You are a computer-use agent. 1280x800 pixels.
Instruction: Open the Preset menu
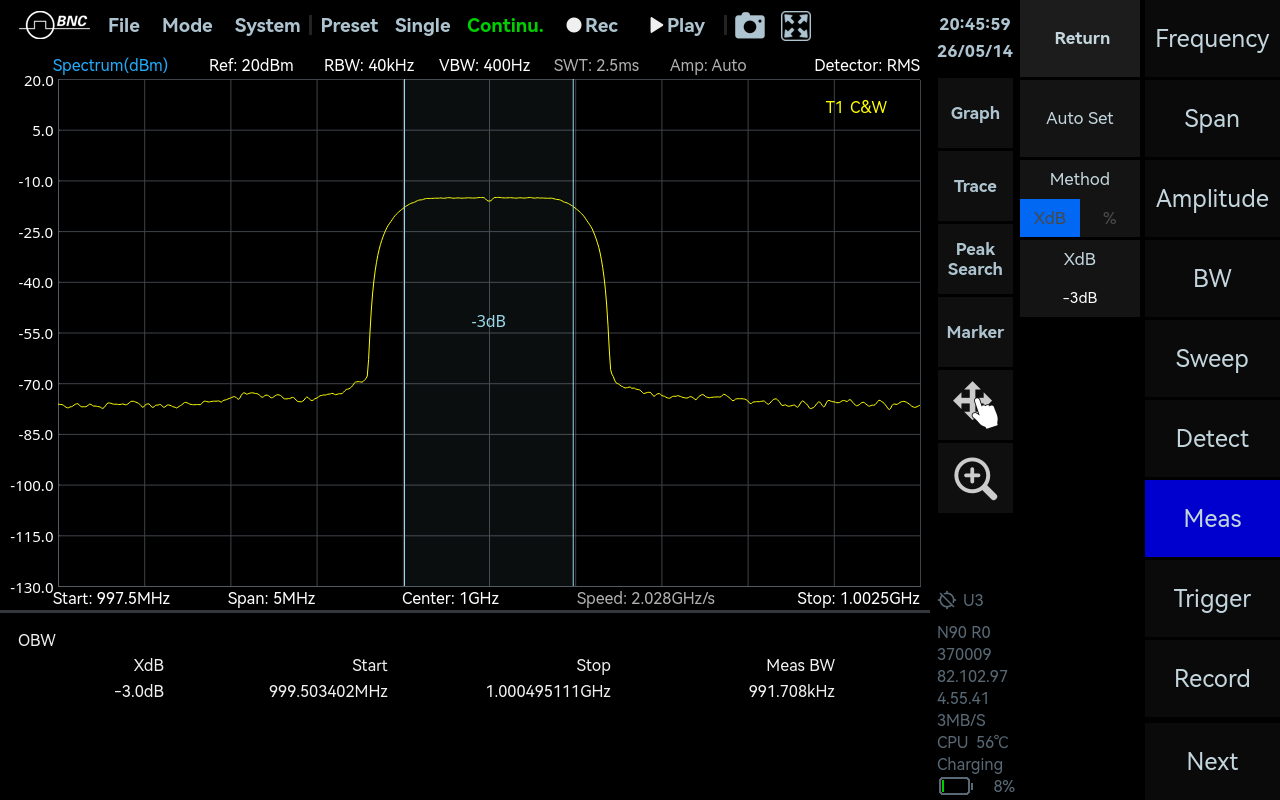[349, 26]
